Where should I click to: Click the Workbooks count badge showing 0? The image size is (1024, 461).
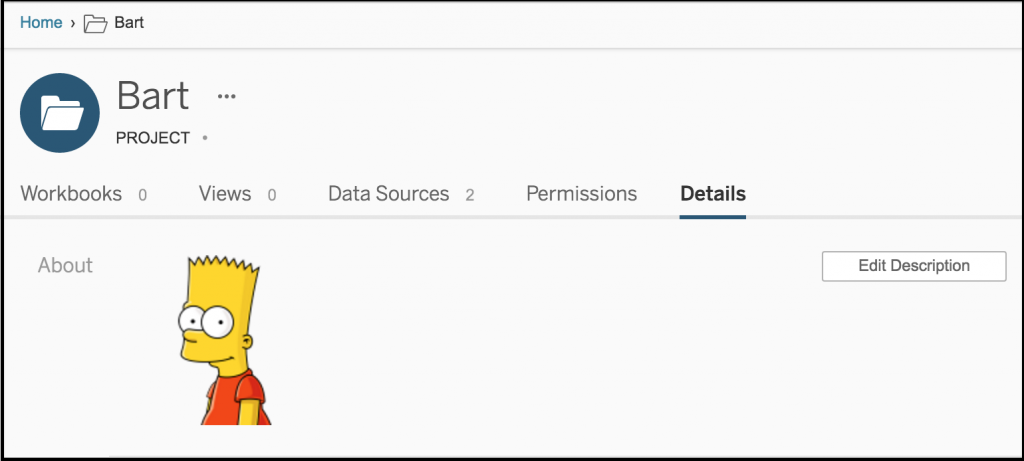(142, 195)
